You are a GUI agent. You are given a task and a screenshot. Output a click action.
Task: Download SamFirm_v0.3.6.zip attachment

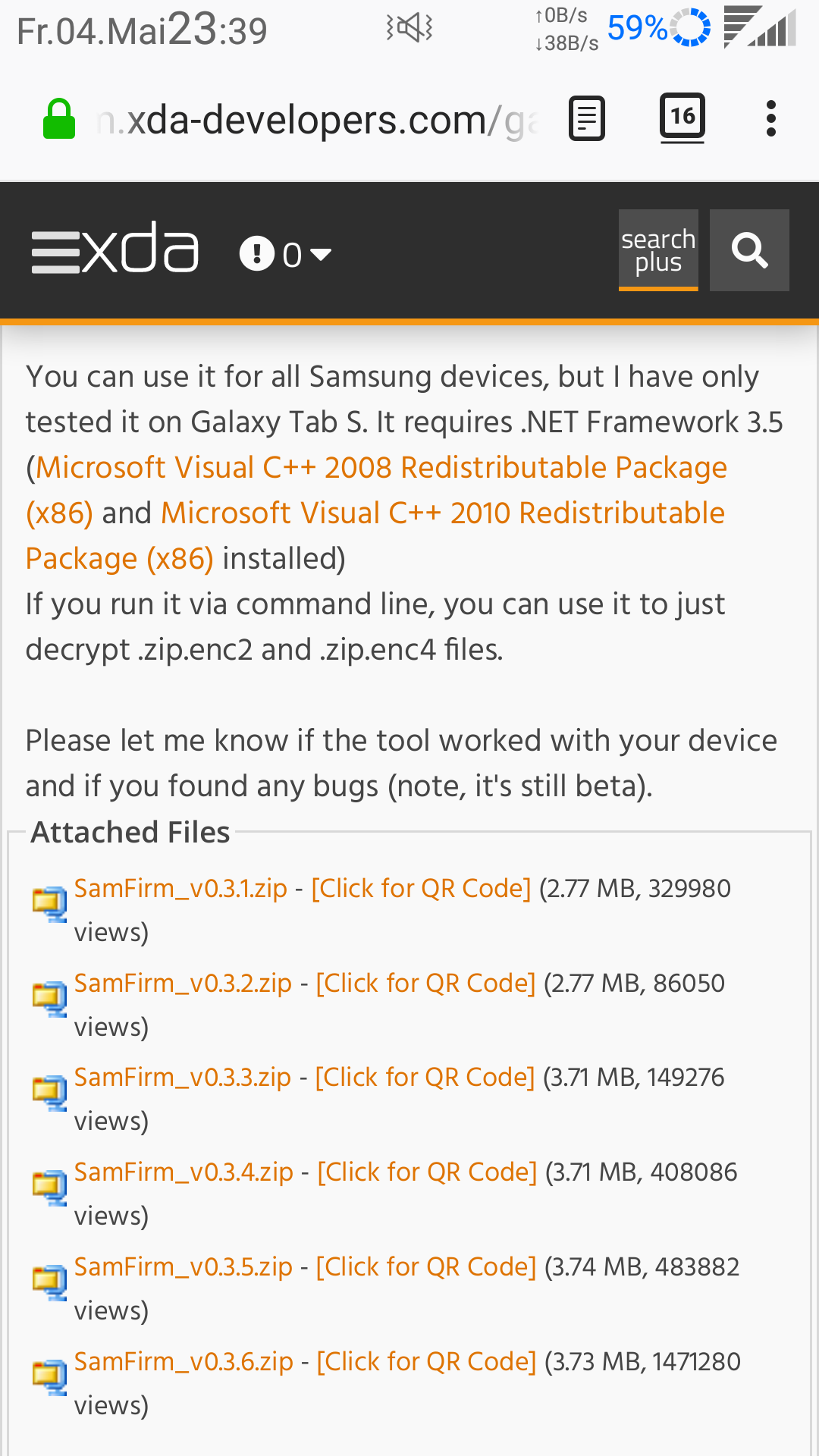coord(184,1361)
